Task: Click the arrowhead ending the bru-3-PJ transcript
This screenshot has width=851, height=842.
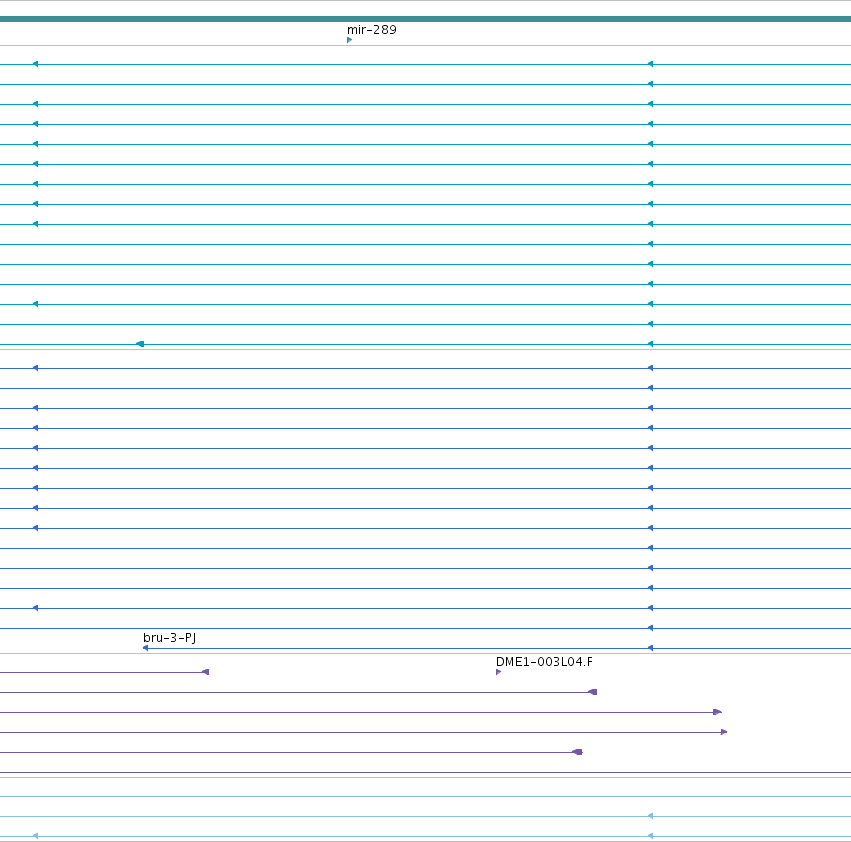Action: pyautogui.click(x=145, y=648)
